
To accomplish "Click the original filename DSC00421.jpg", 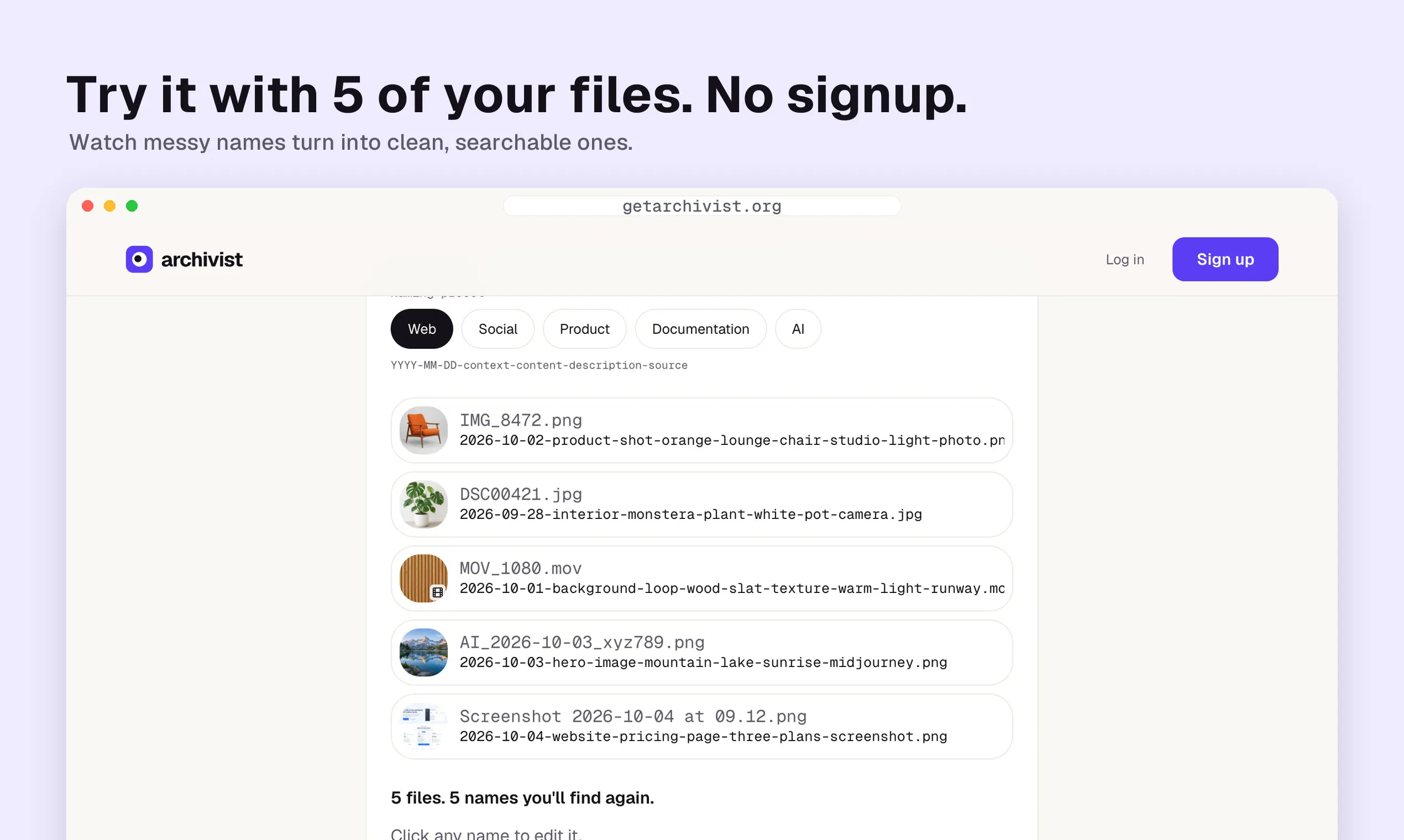I will point(521,494).
